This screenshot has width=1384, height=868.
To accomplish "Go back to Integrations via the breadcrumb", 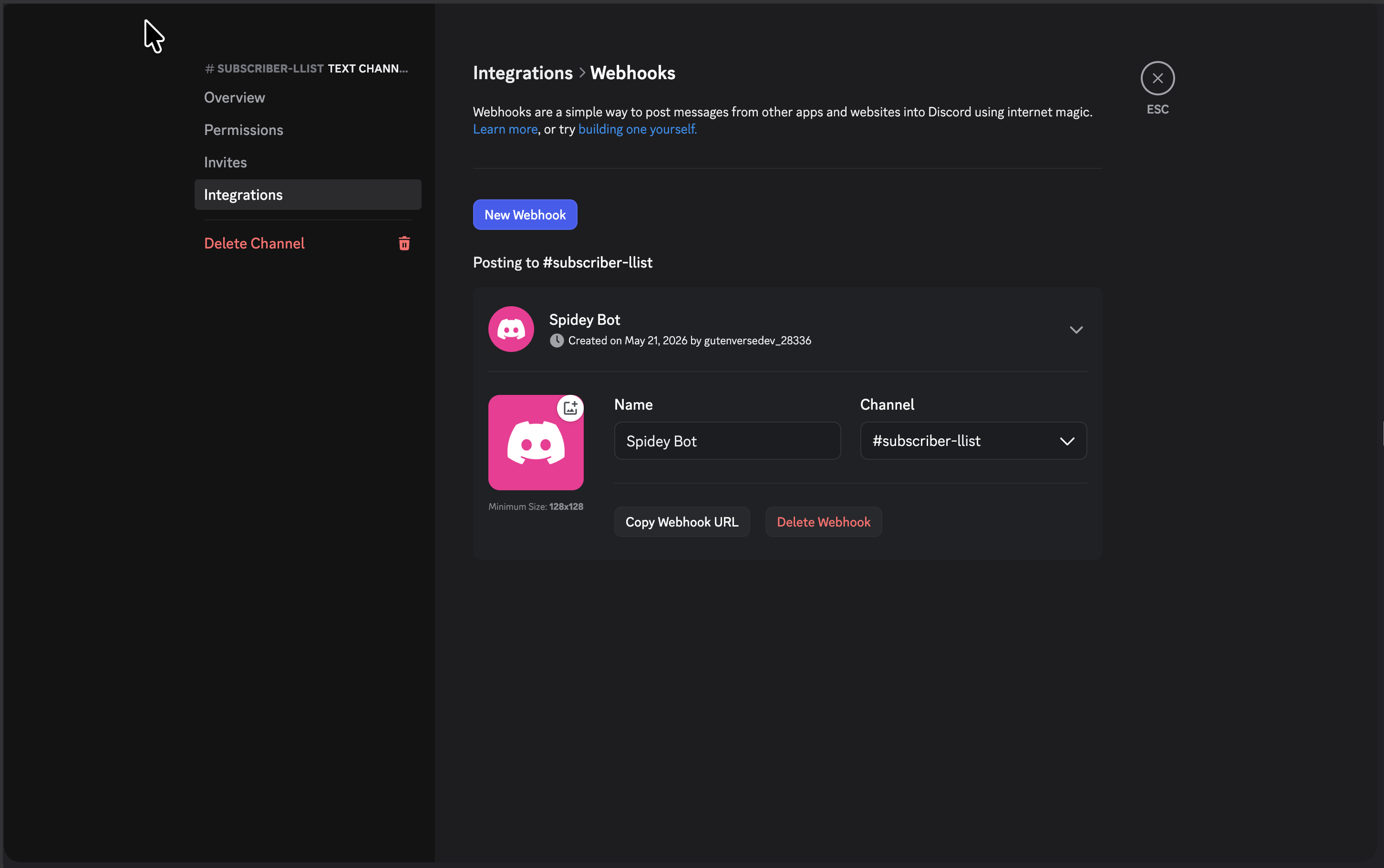I will coord(522,73).
